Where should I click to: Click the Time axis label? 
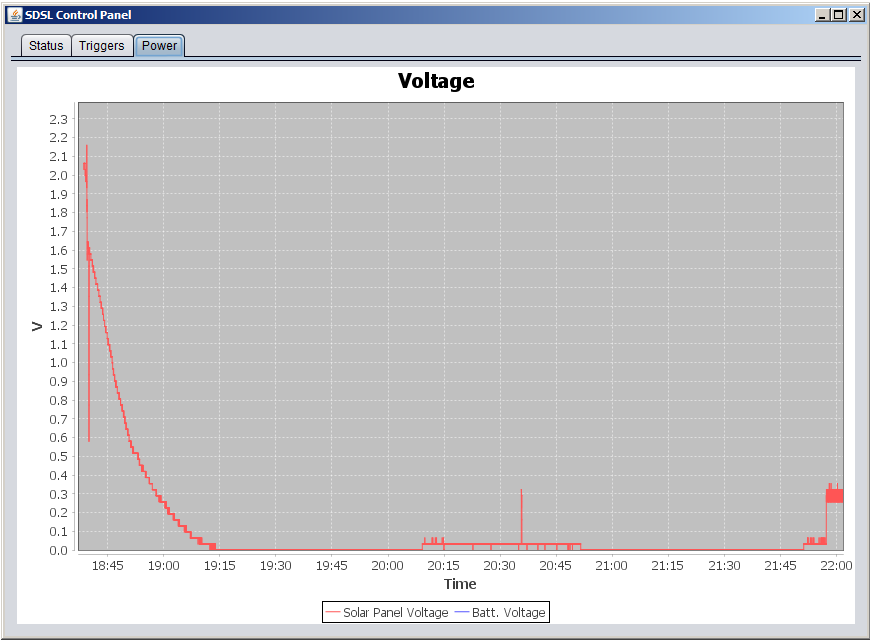pos(460,584)
